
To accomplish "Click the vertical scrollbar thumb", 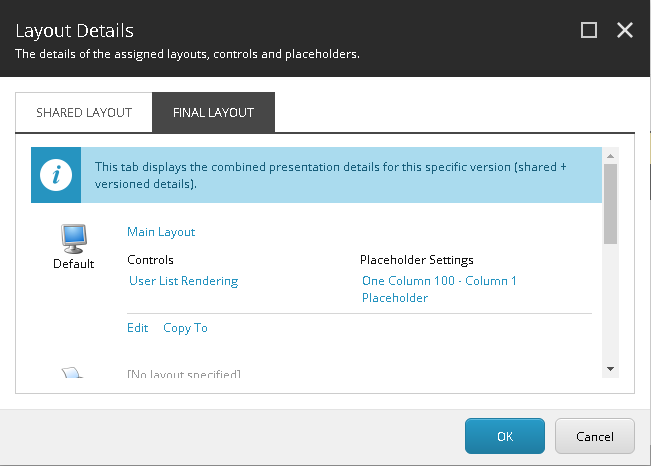I will tap(610, 203).
